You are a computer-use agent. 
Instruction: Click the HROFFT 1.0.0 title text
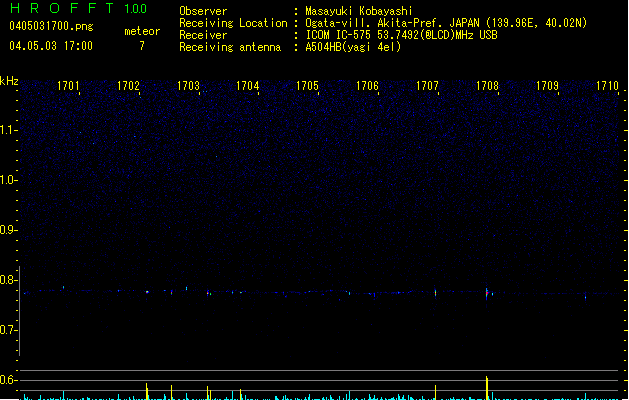[x=78, y=8]
